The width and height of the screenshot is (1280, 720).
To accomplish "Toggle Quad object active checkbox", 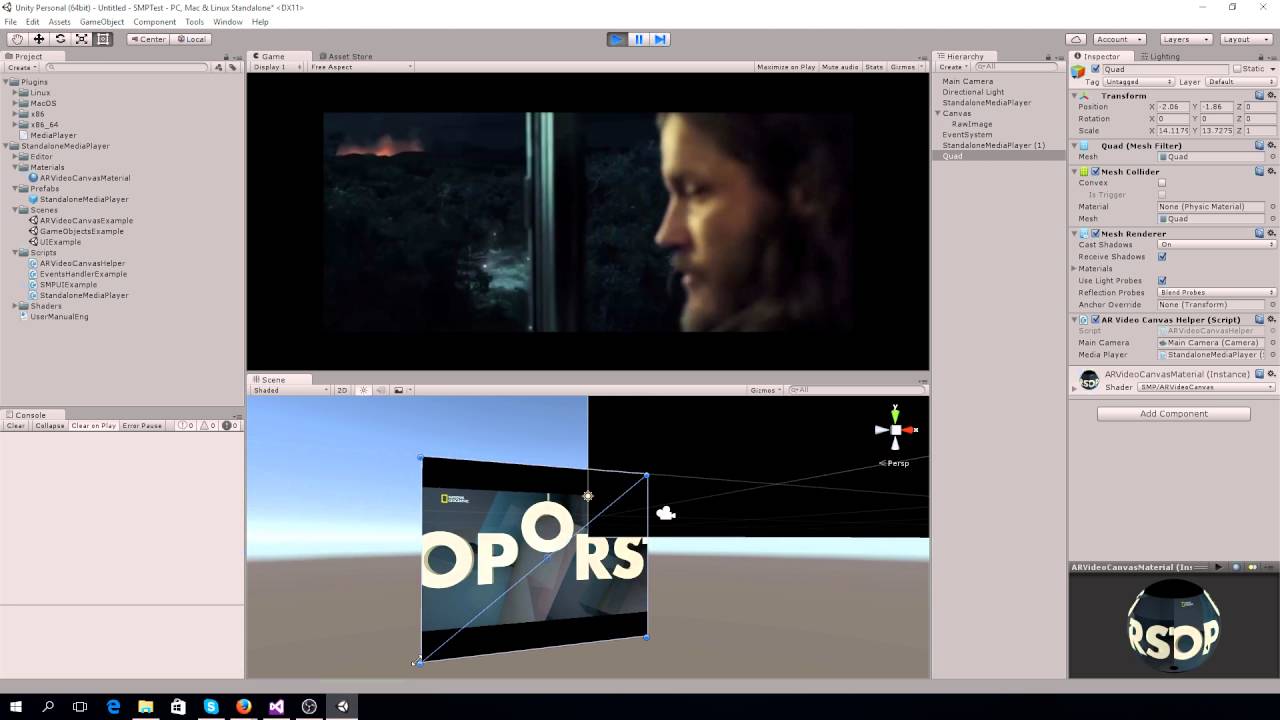I will click(1096, 69).
